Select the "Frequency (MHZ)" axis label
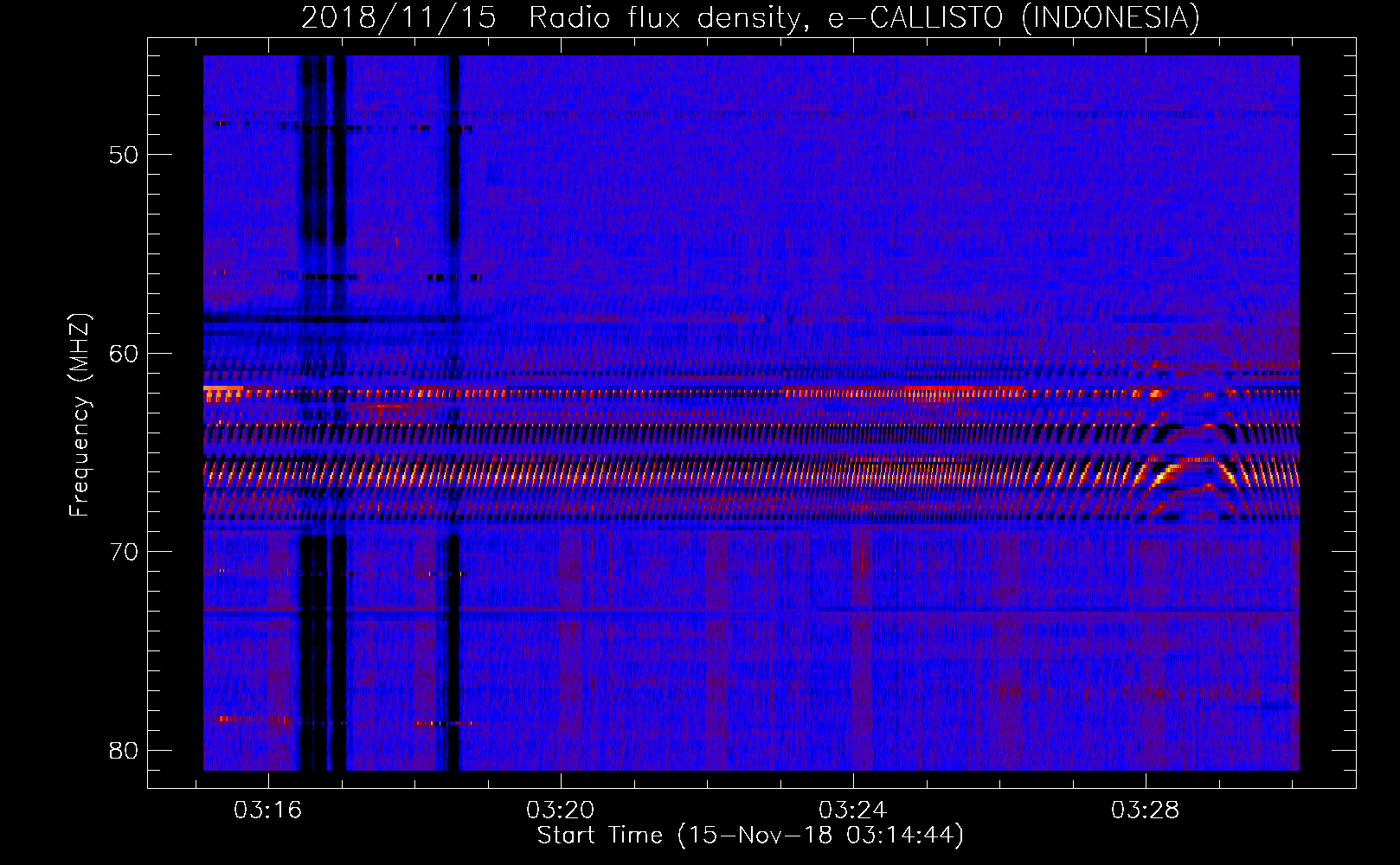The image size is (1400, 865). pos(79,415)
